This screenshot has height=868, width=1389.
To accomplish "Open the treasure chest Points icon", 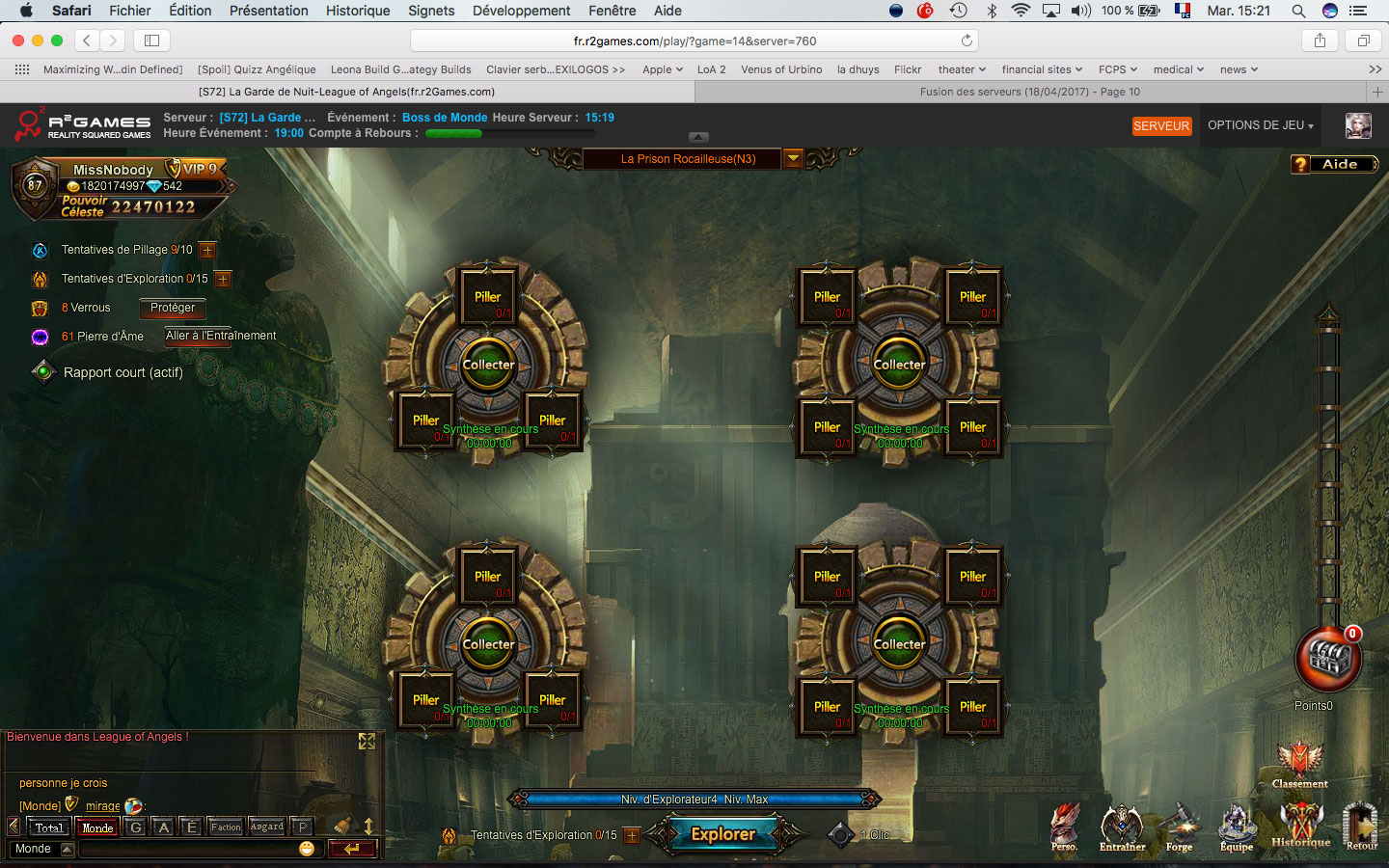I will click(x=1328, y=660).
